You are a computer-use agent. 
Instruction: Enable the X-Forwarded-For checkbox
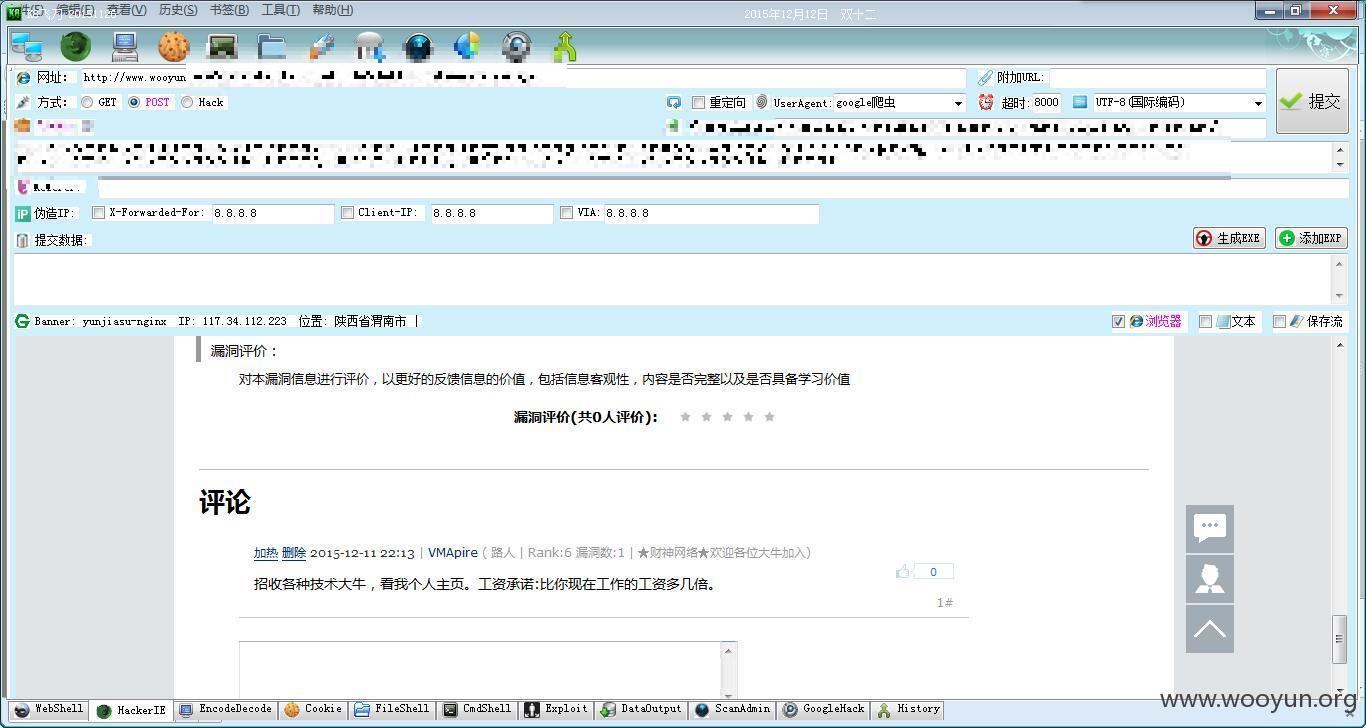pyautogui.click(x=98, y=212)
